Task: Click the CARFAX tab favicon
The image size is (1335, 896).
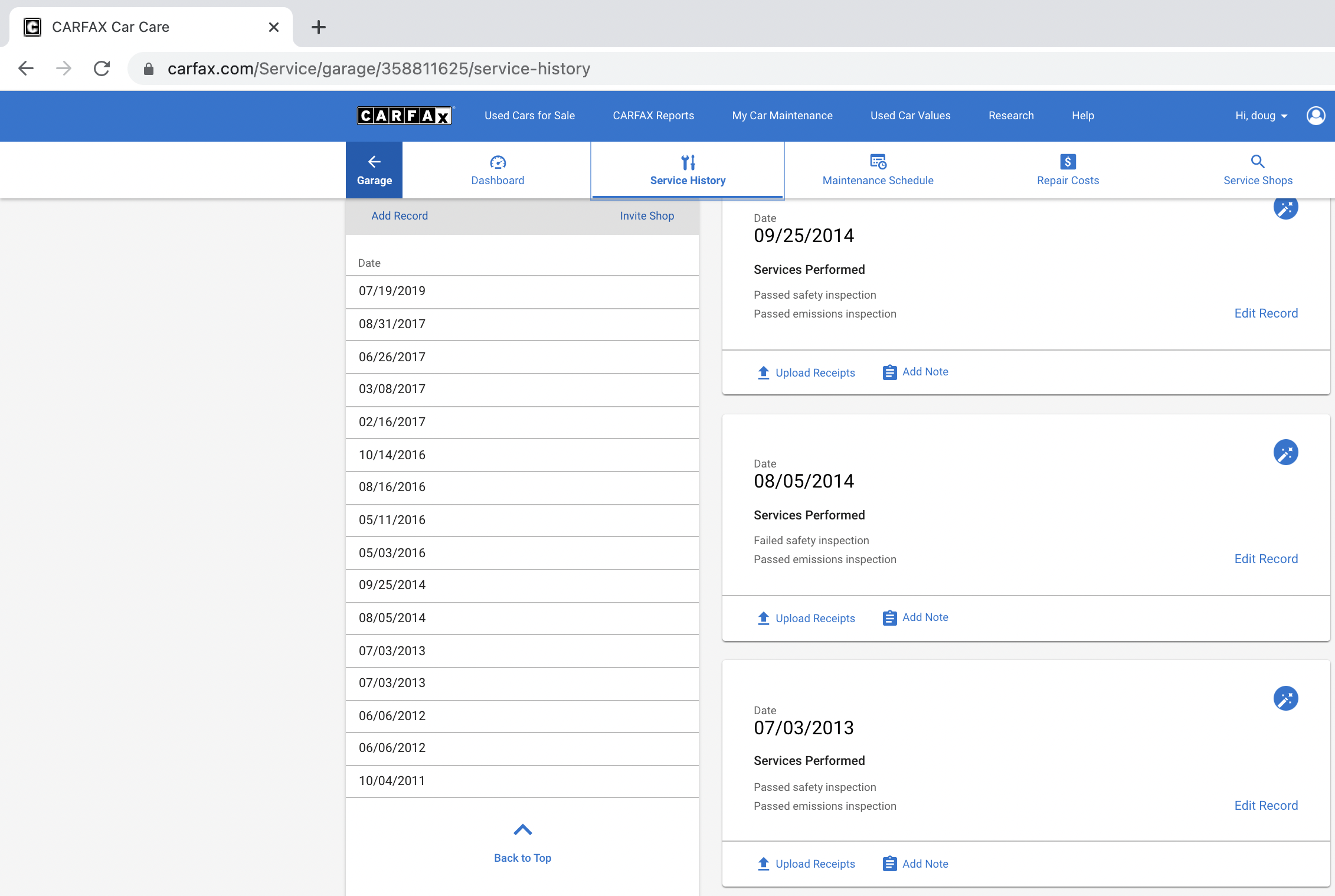Action: (32, 27)
